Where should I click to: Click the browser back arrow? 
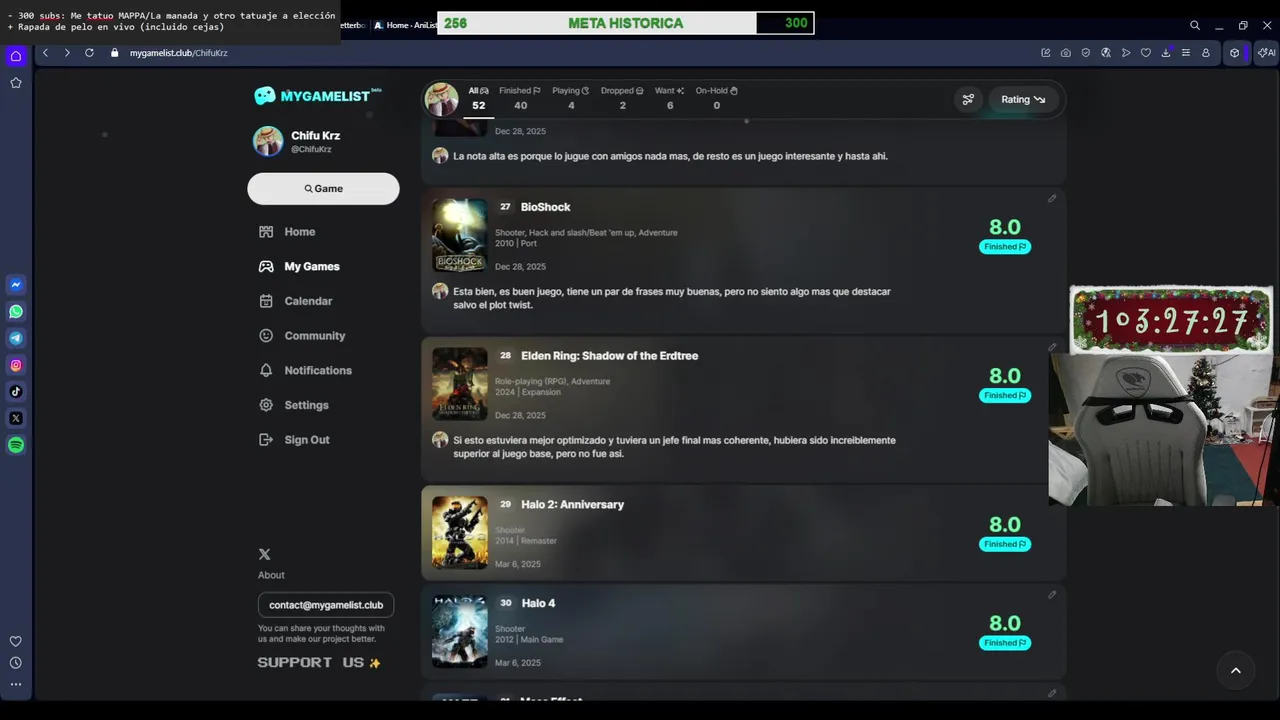coord(45,53)
